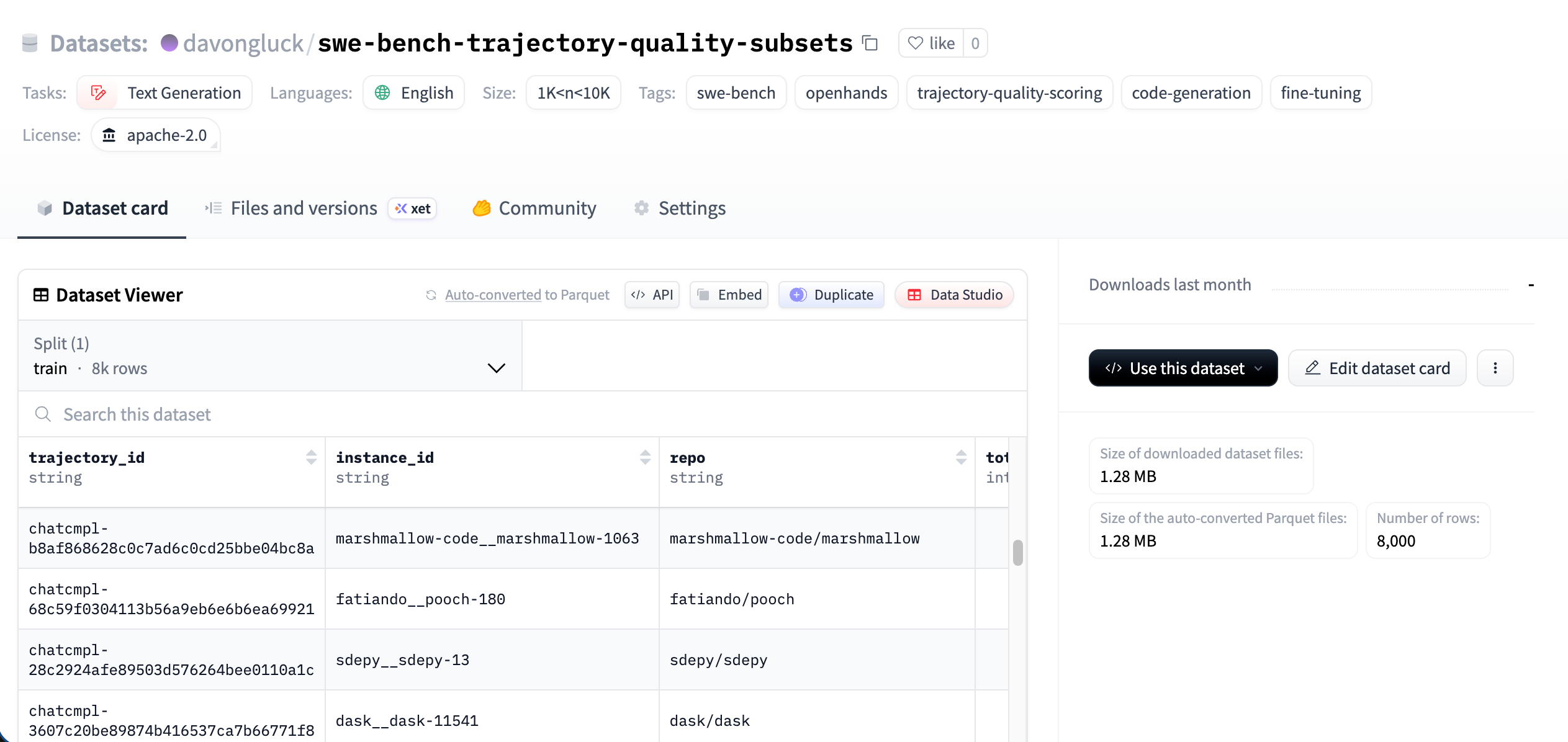
Task: Like the dataset with the heart button
Action: [x=930, y=43]
